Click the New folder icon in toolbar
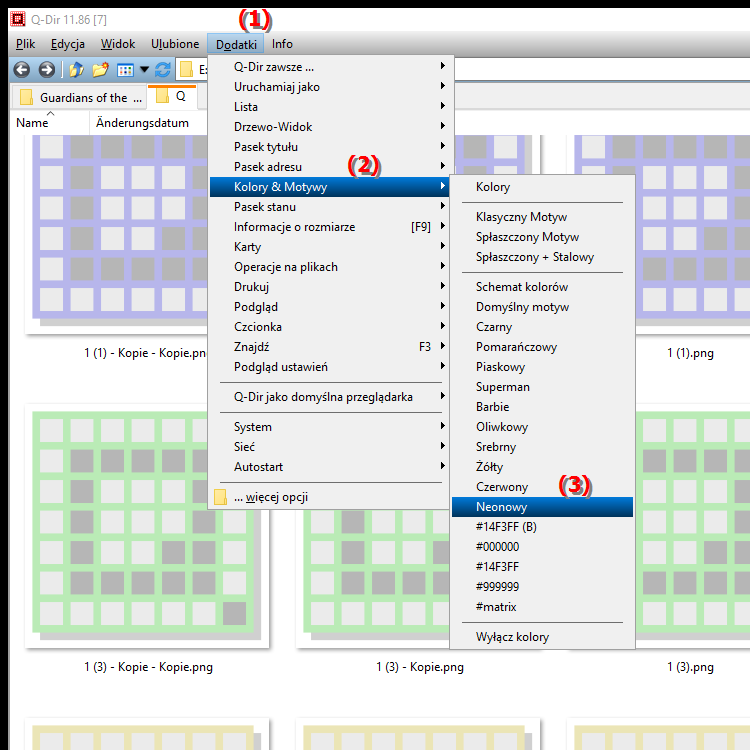This screenshot has height=750, width=750. [x=100, y=70]
